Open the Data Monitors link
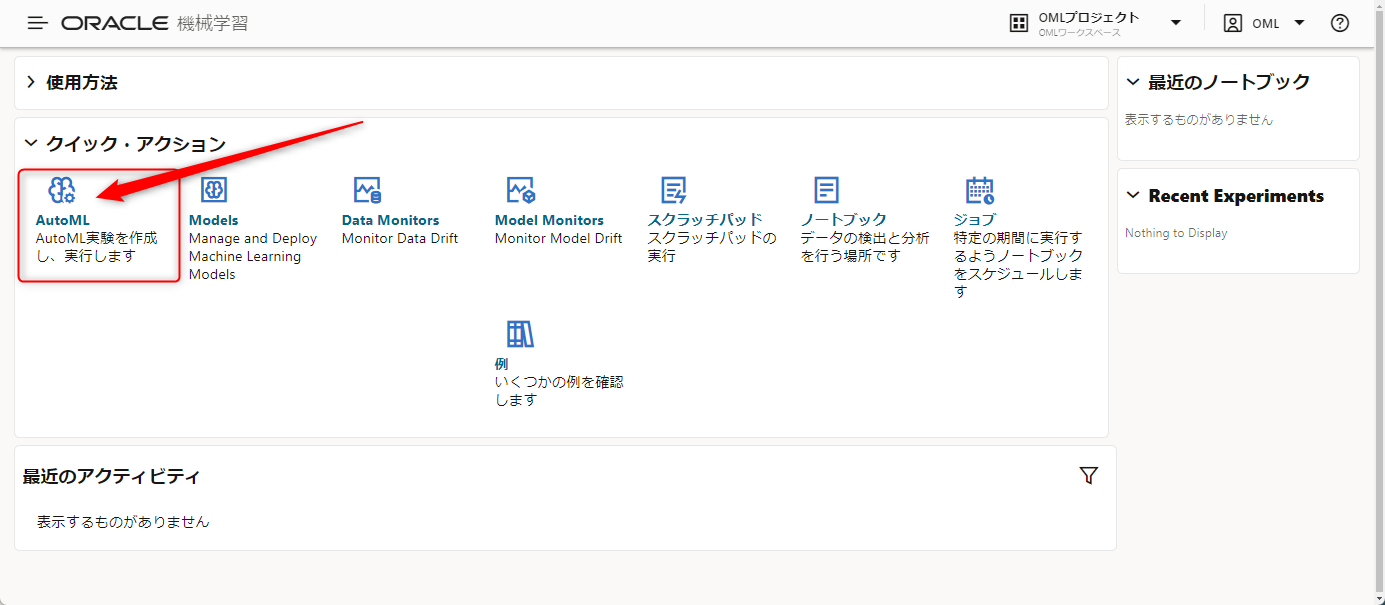Screen dimensions: 1385x605 390,220
